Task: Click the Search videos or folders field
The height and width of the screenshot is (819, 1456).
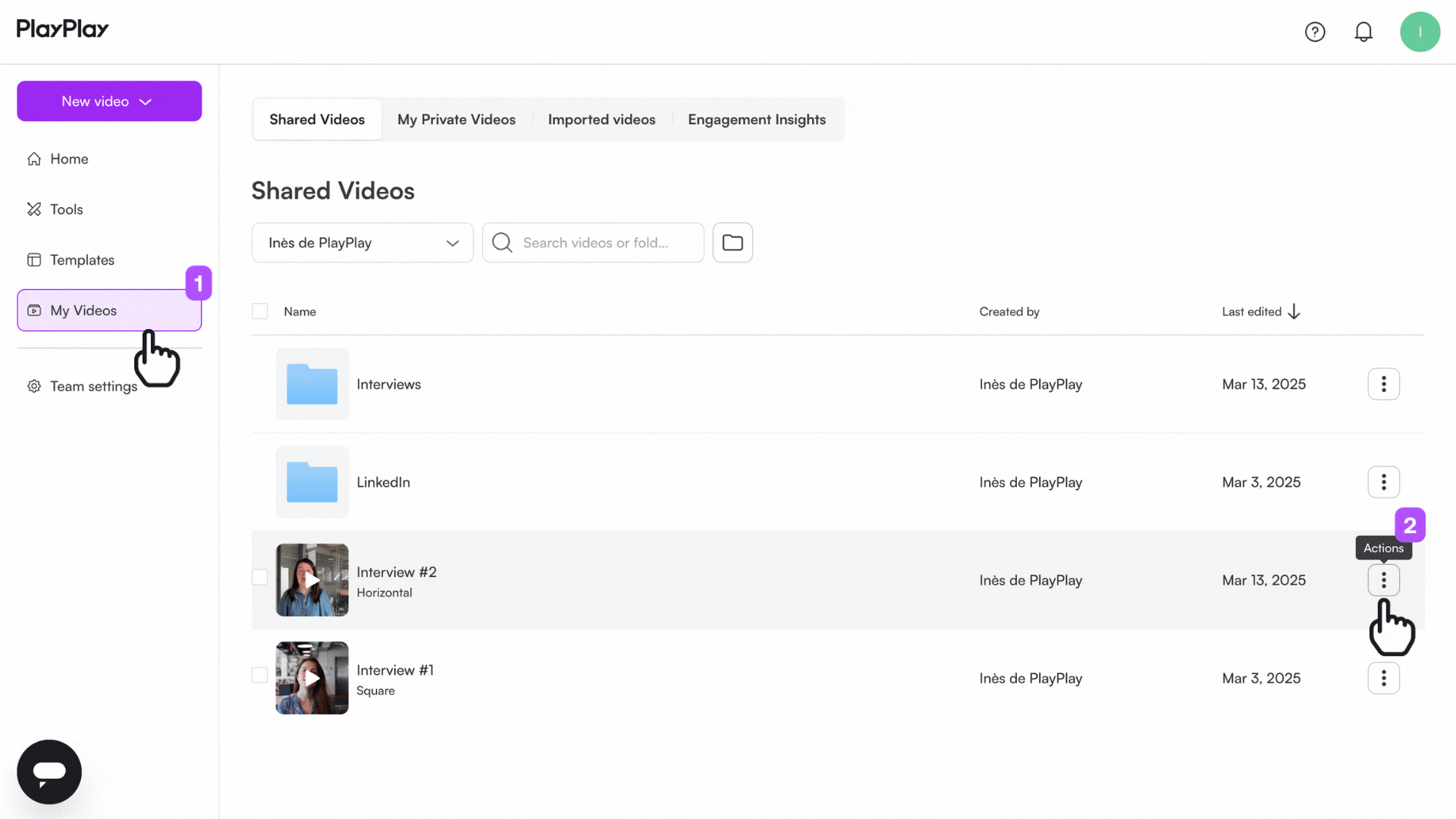Action: pyautogui.click(x=593, y=243)
